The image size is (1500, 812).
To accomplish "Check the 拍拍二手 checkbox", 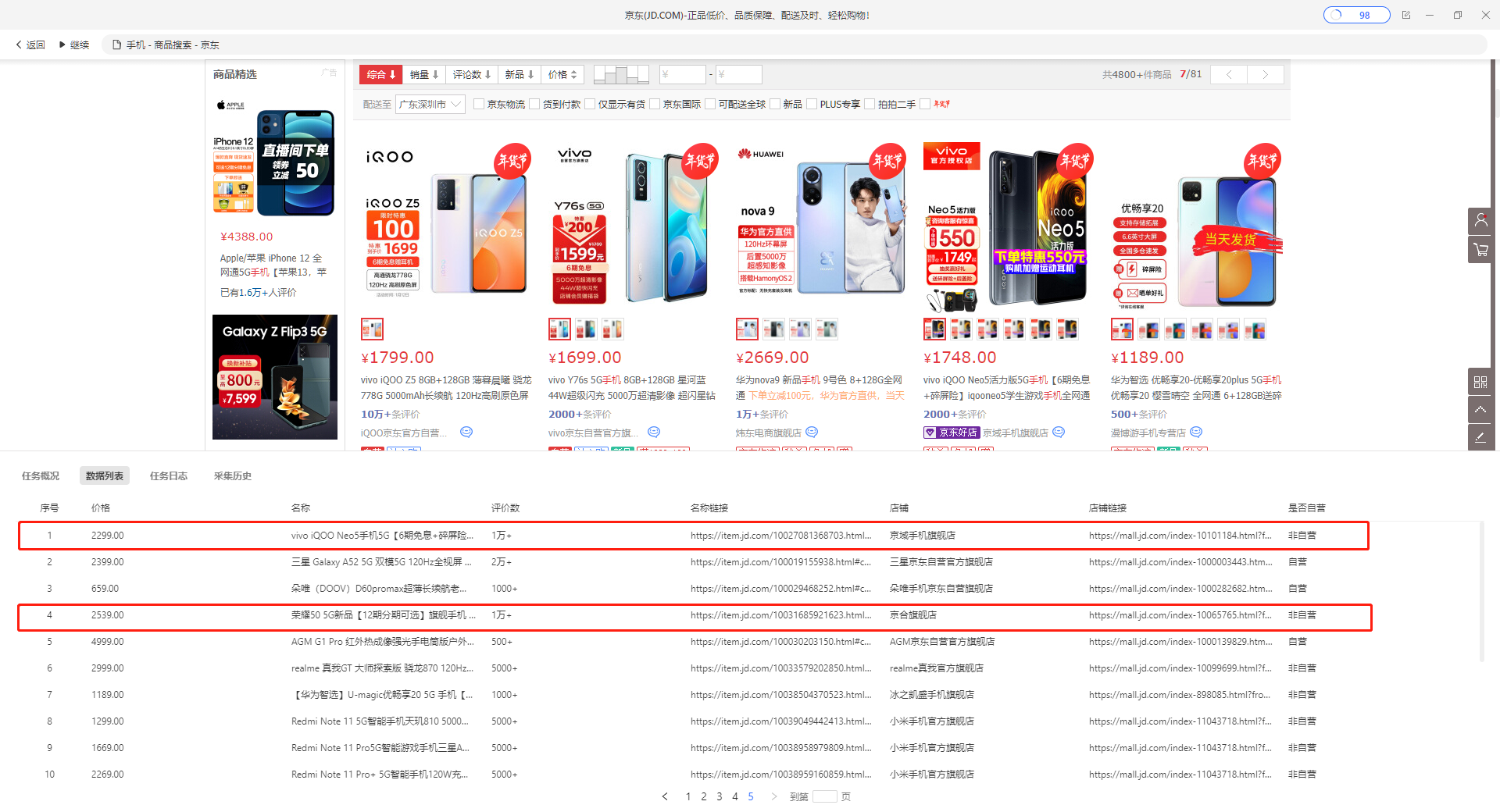I will coord(870,104).
